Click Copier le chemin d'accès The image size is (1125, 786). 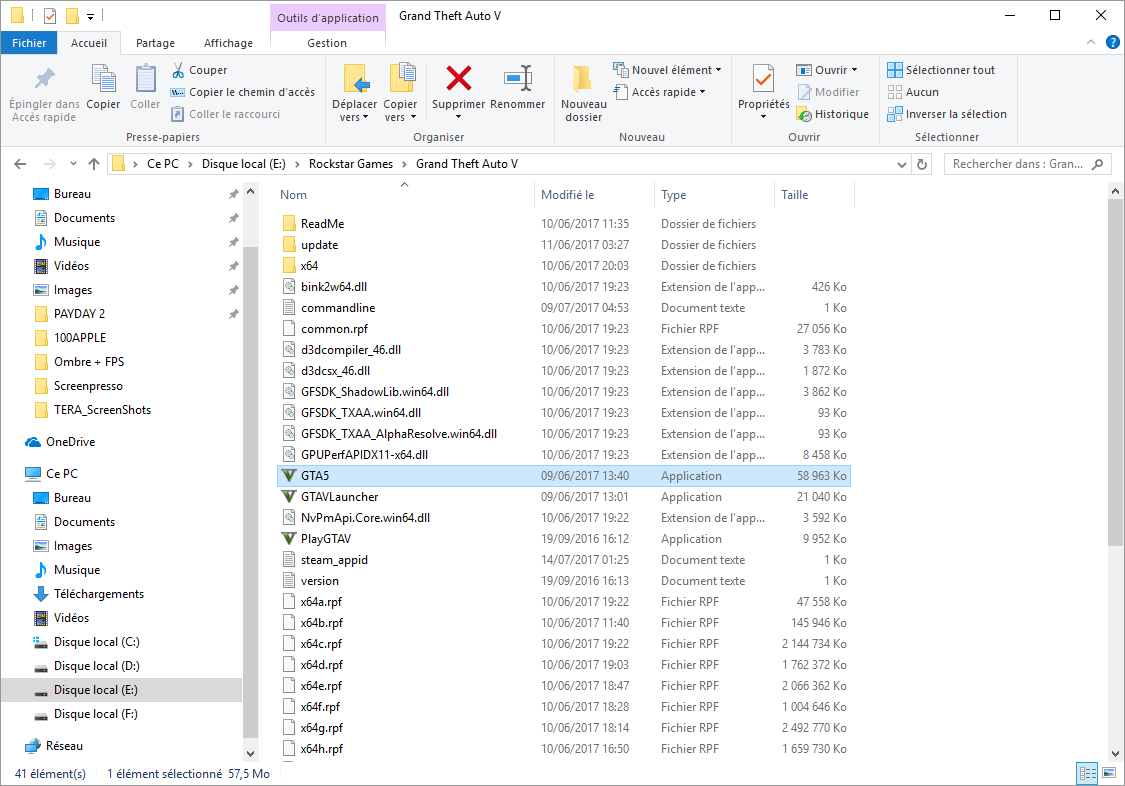point(243,92)
